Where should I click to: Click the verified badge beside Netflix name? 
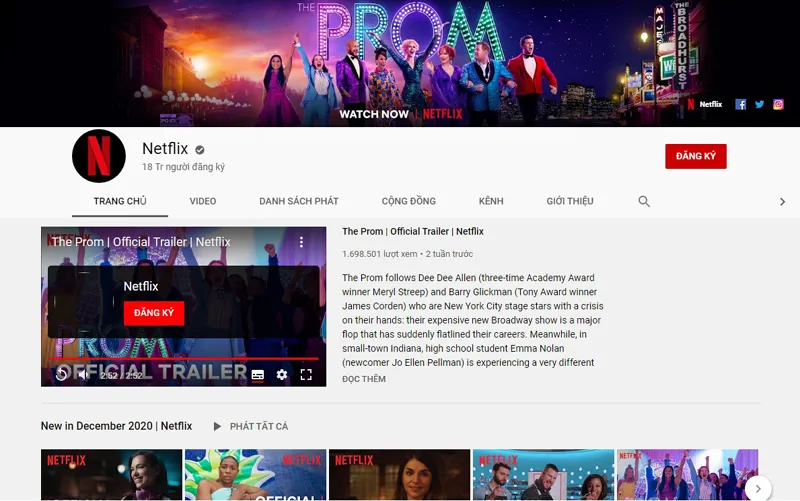200,149
